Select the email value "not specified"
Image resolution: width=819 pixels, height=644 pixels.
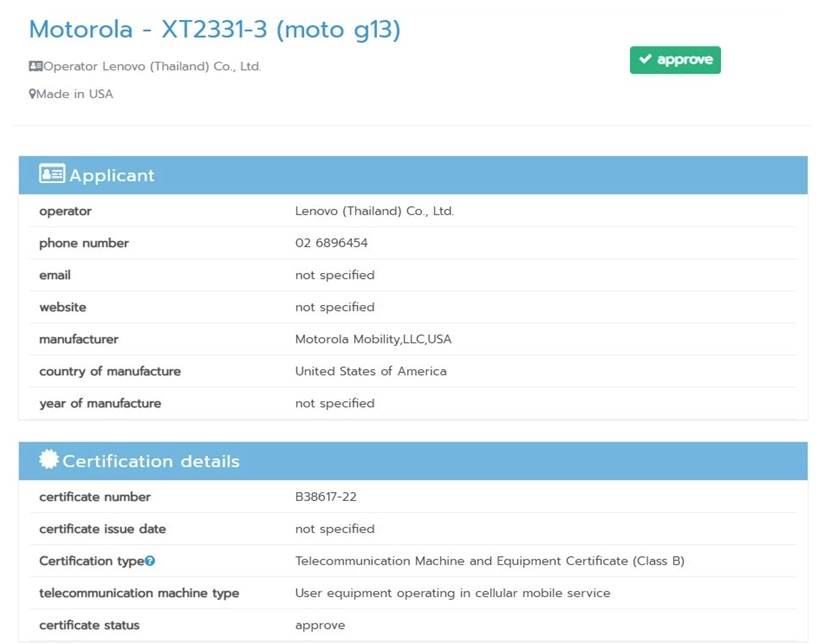pos(335,275)
